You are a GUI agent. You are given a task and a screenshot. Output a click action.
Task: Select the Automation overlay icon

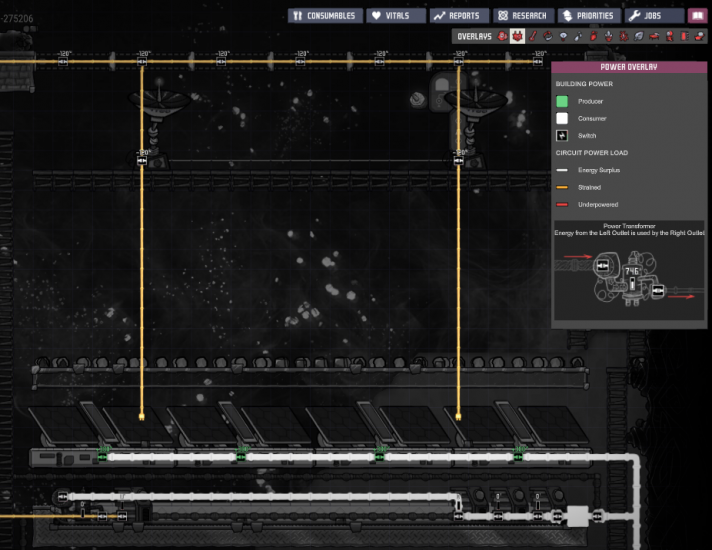[684, 36]
